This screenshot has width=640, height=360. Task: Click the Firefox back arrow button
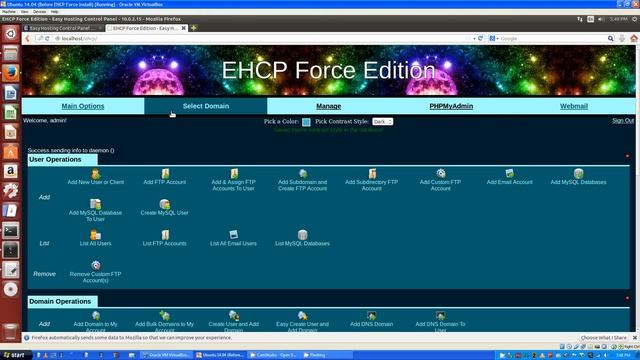[27, 38]
